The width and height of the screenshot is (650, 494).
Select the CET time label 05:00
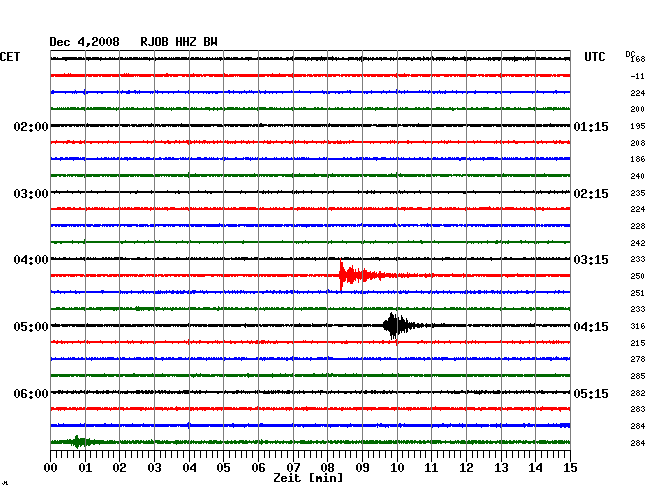(31, 327)
